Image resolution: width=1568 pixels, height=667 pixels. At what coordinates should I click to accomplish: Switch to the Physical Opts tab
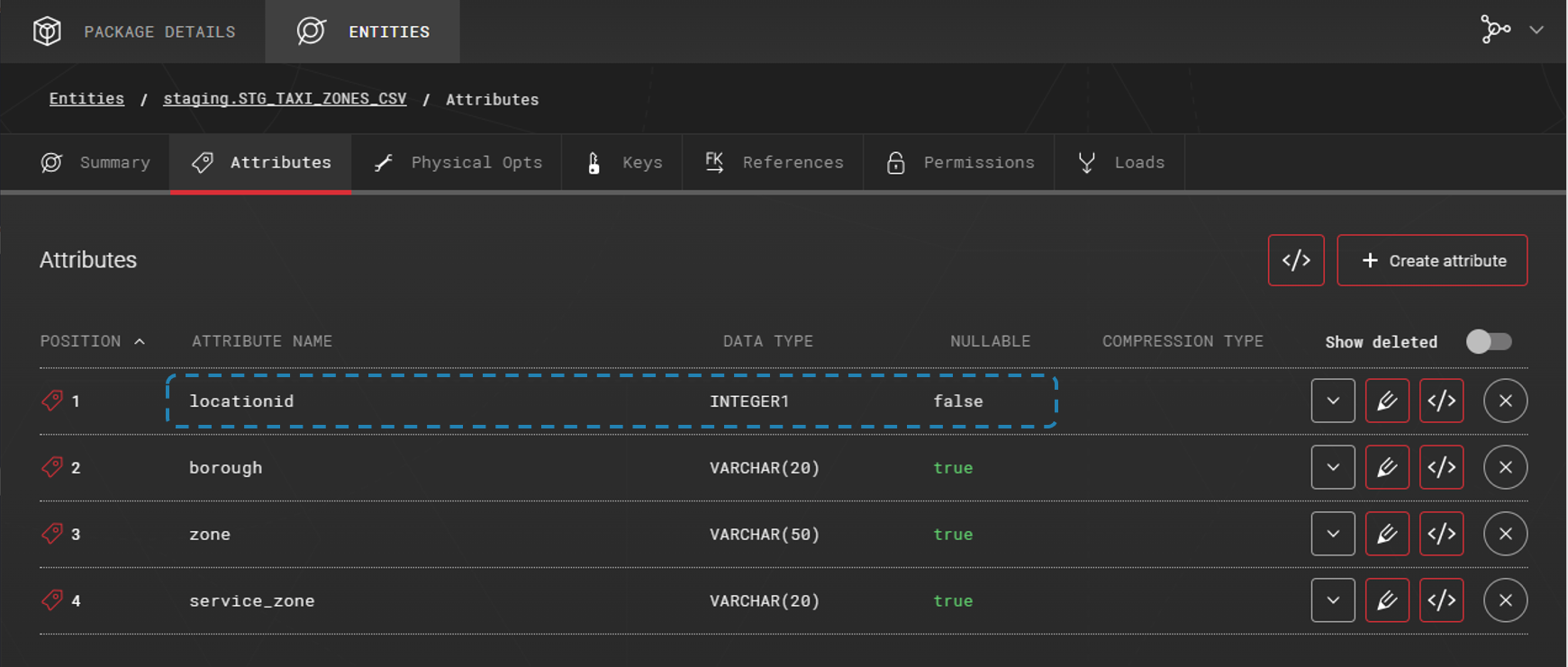pyautogui.click(x=458, y=163)
